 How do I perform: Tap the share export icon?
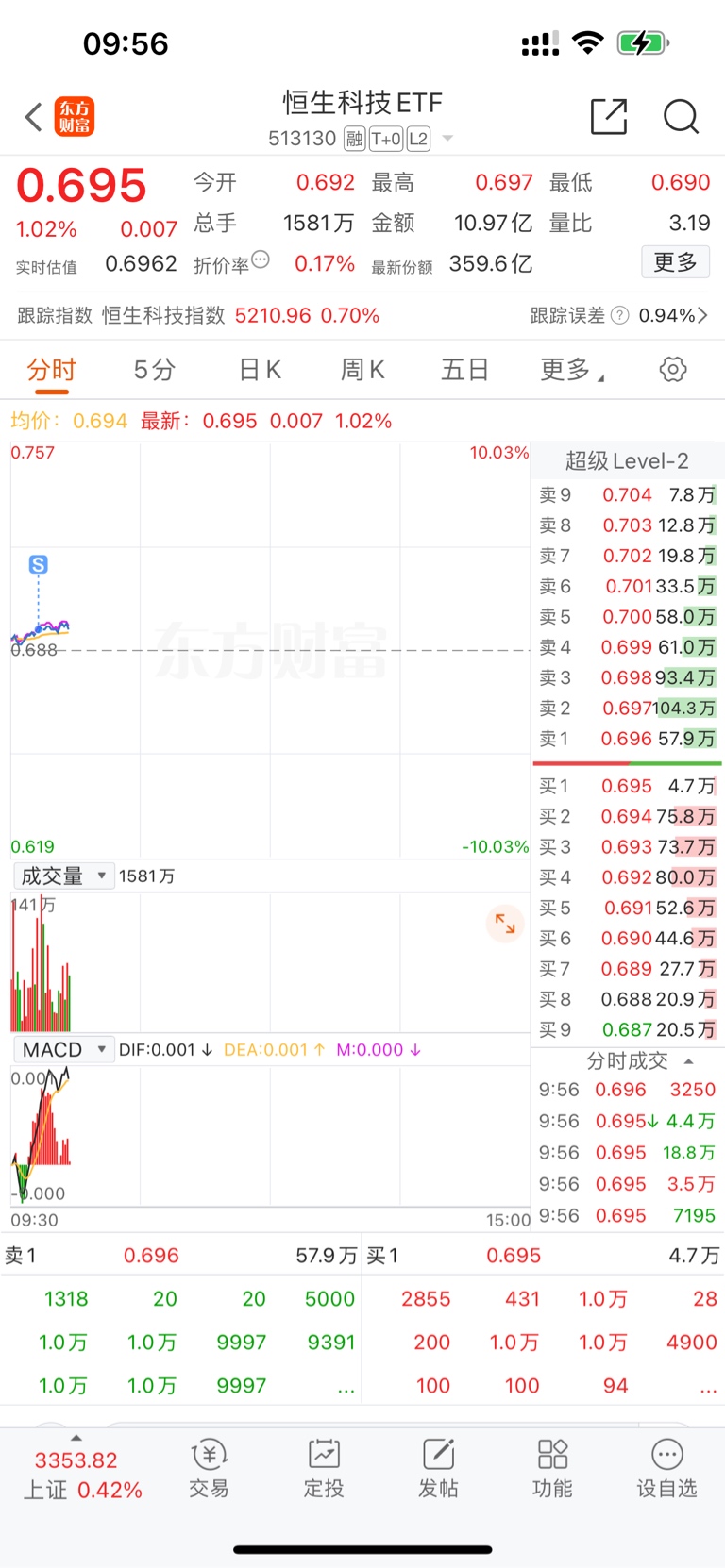(x=609, y=116)
